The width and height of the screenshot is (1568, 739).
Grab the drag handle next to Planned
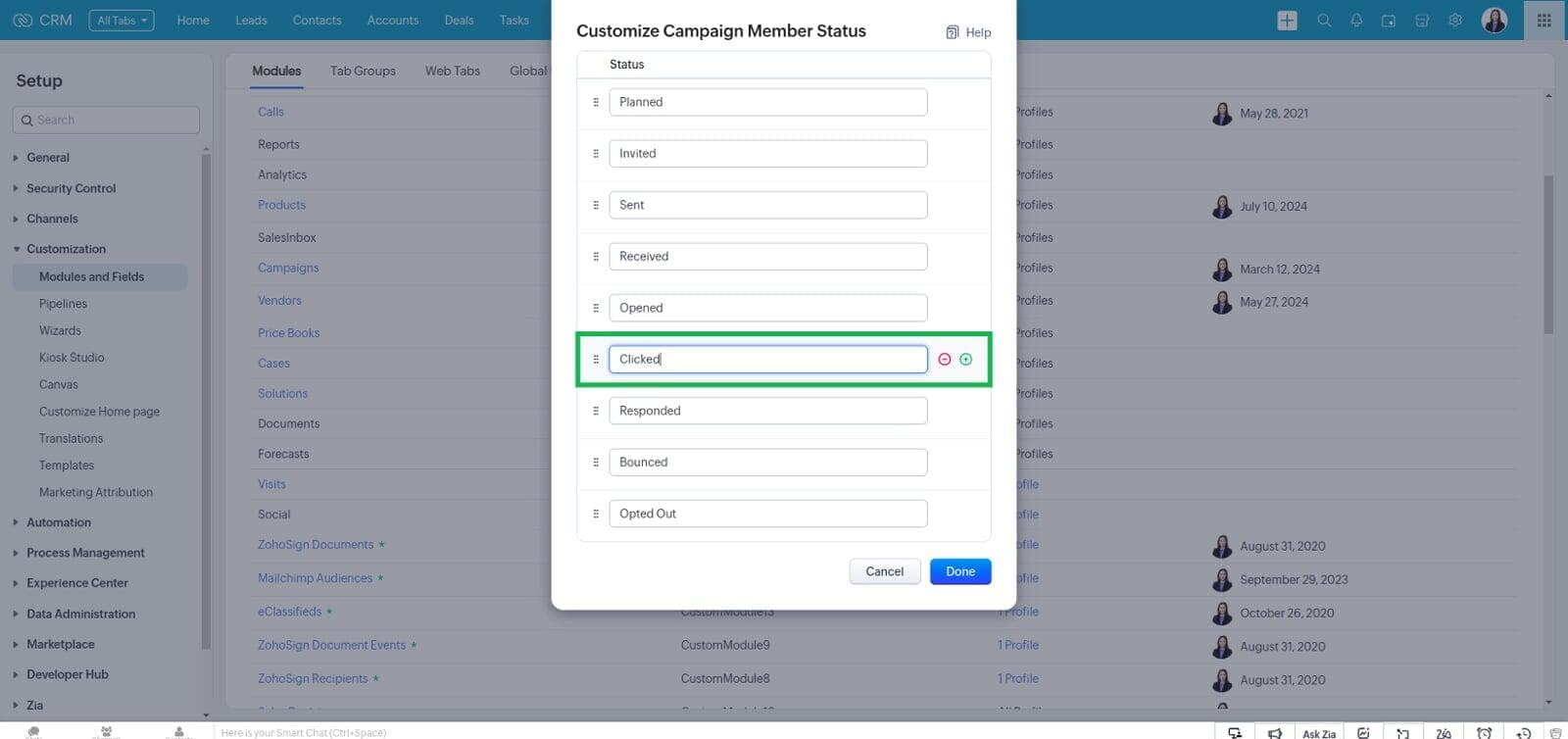pyautogui.click(x=596, y=102)
